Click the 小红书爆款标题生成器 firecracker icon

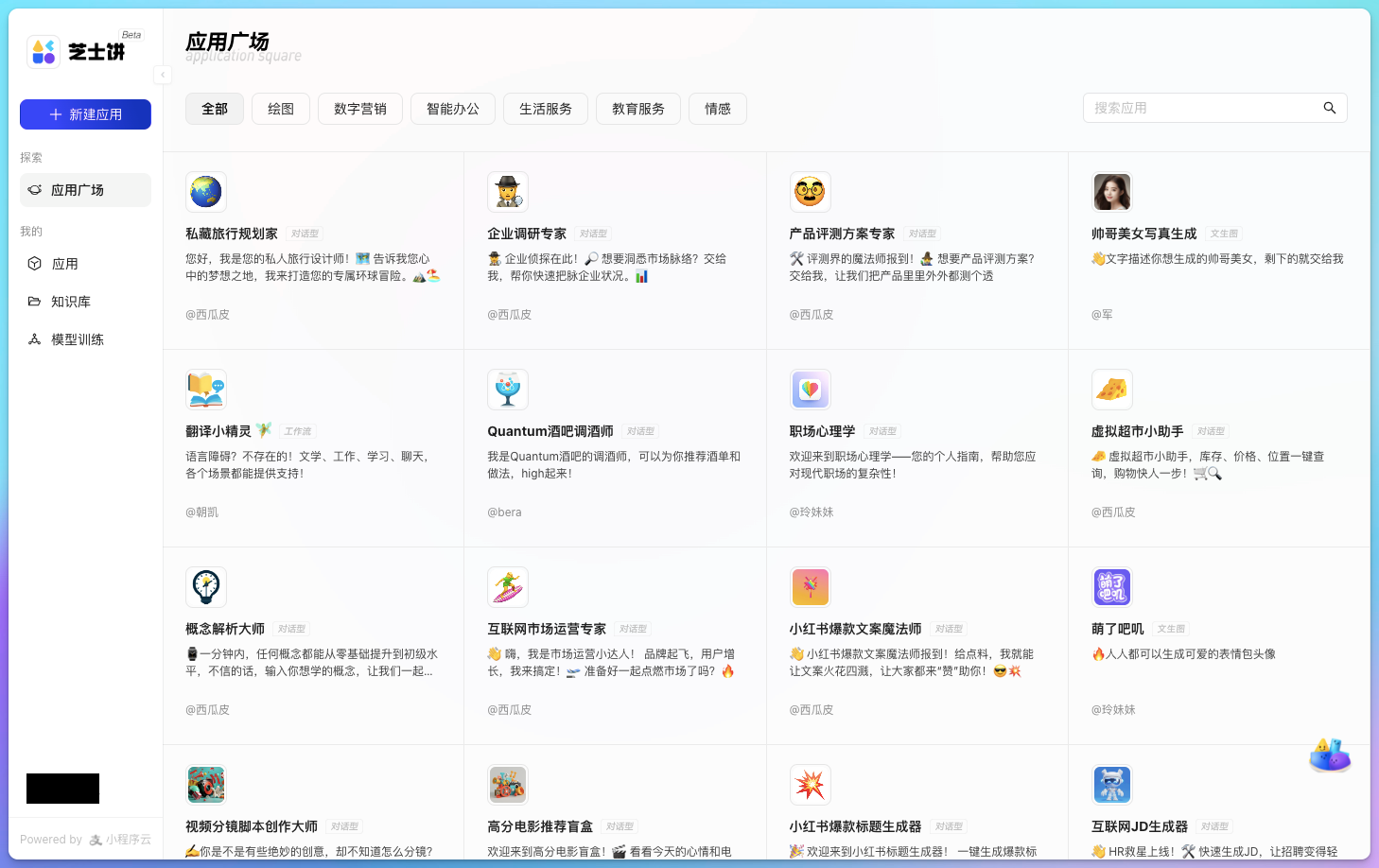[x=811, y=785]
